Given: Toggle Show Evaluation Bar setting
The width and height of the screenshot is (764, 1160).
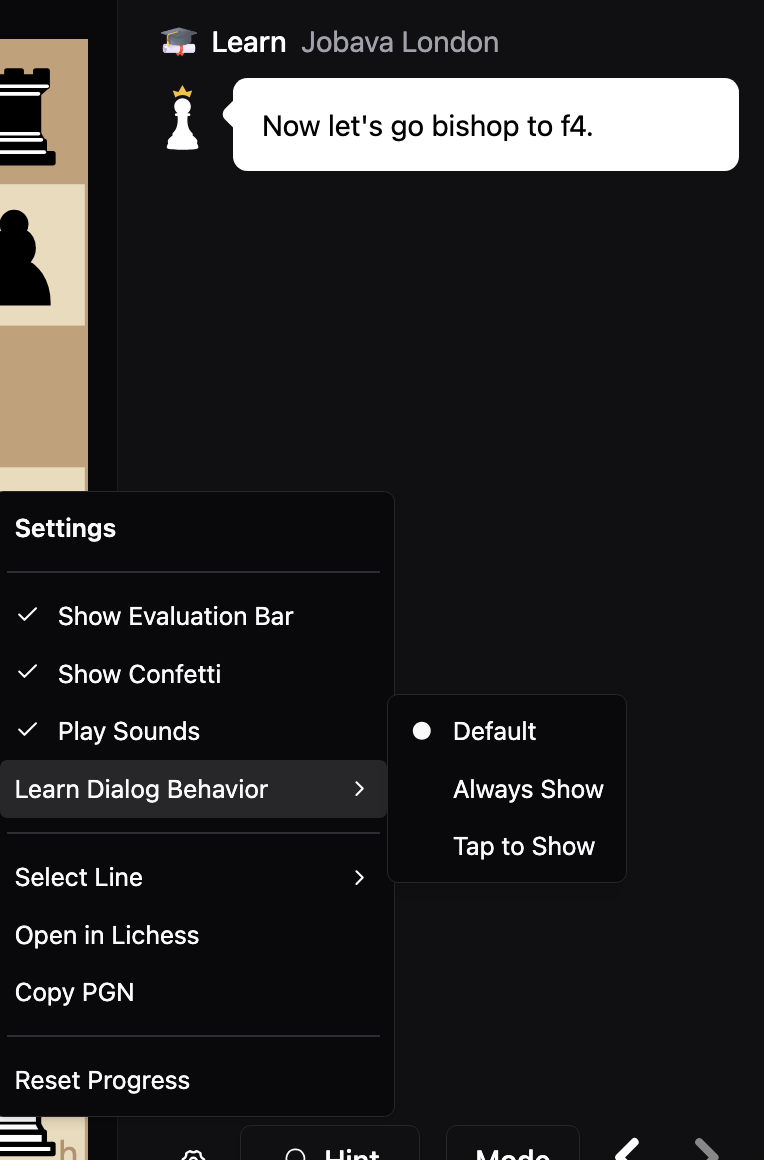Looking at the screenshot, I should coord(193,616).
